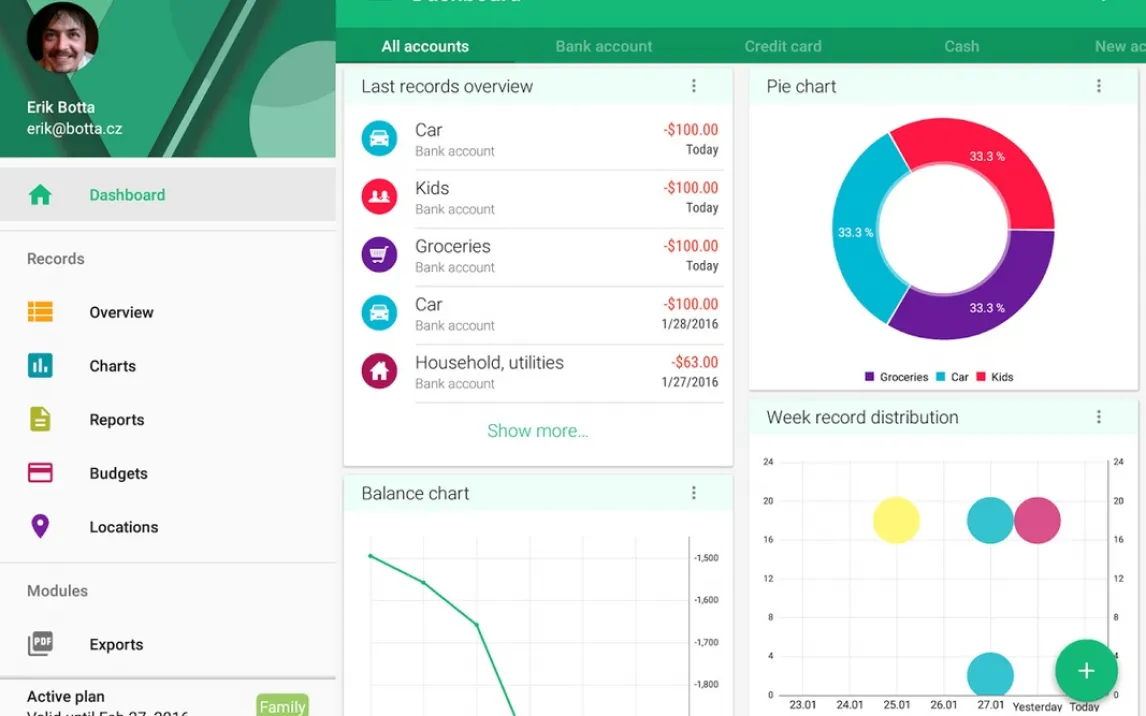Image resolution: width=1146 pixels, height=716 pixels.
Task: Select the Cash tab
Action: [x=961, y=46]
